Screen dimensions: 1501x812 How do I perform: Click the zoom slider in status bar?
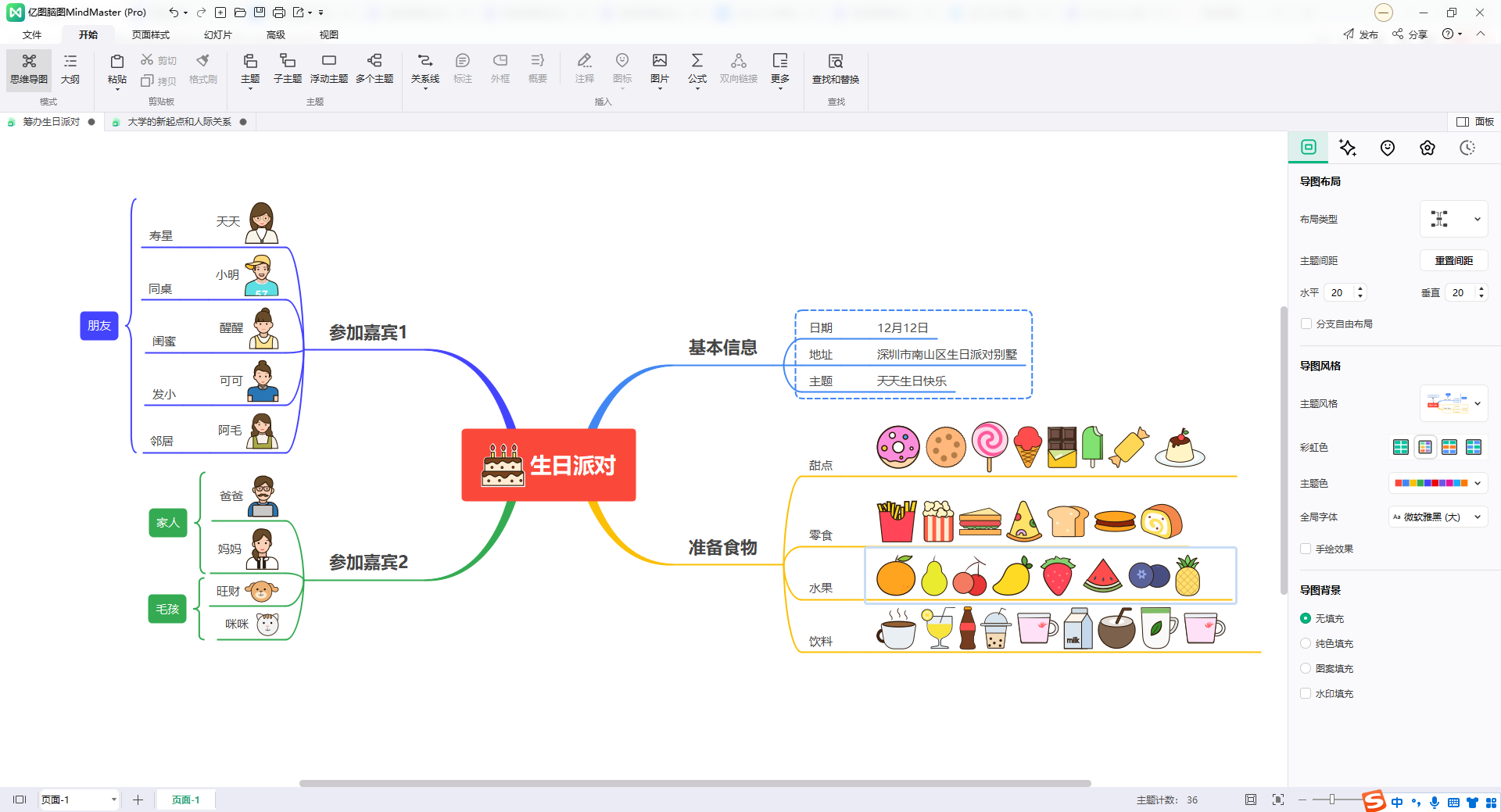1332,799
